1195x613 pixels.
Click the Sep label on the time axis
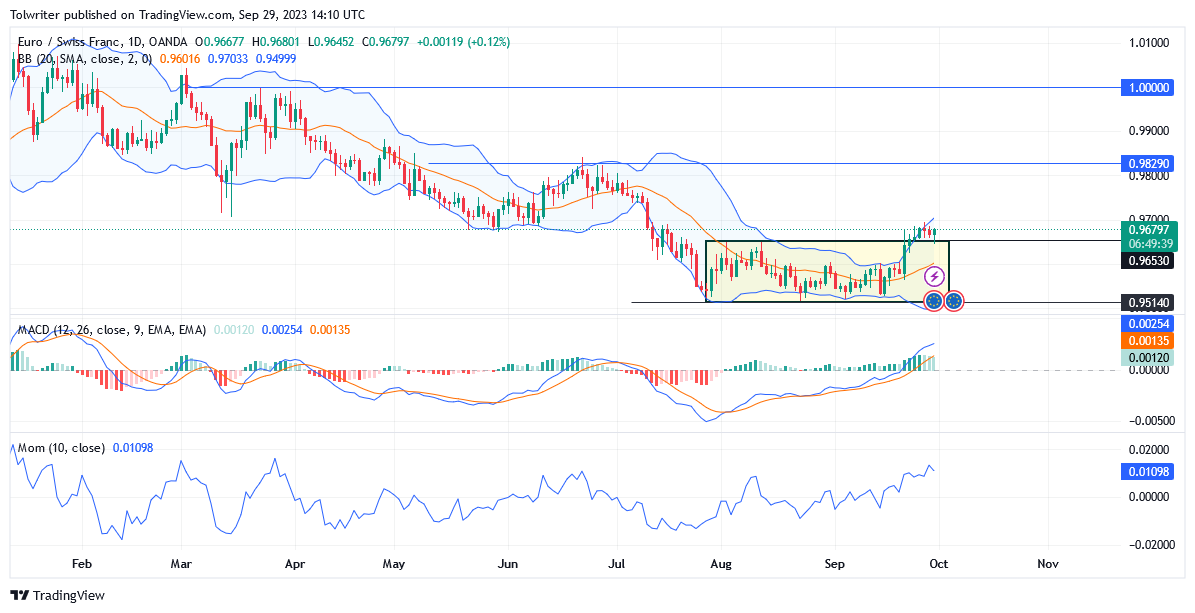tap(835, 564)
